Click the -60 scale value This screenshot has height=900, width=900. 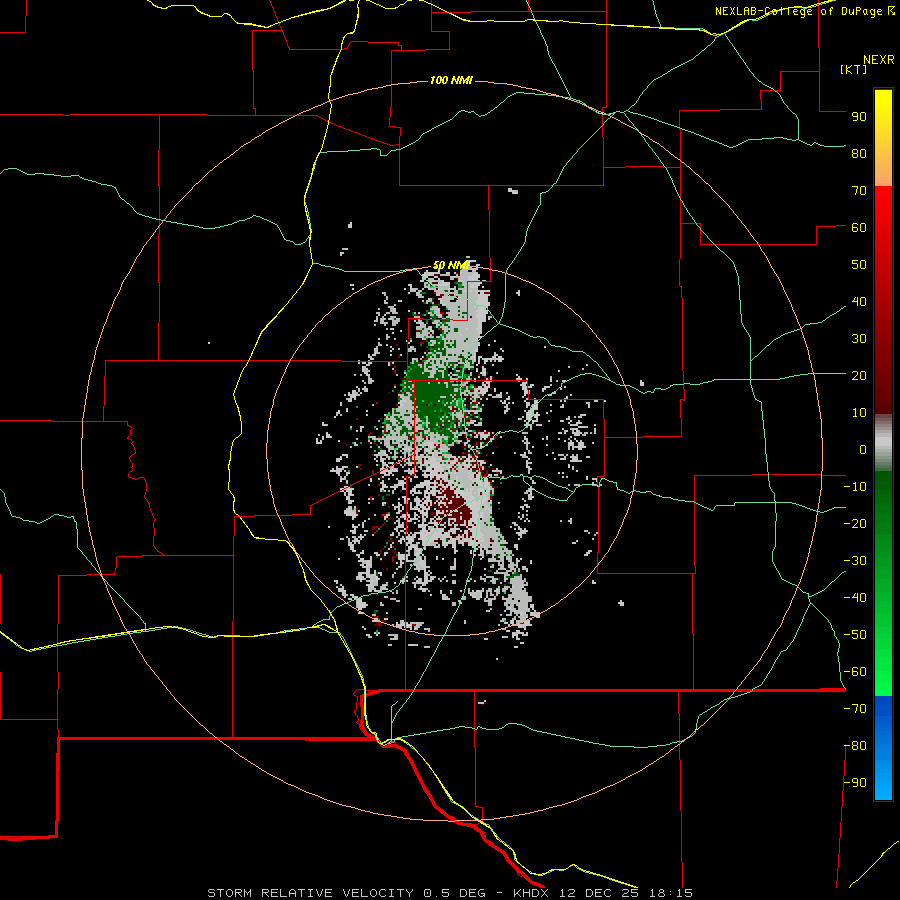click(855, 672)
